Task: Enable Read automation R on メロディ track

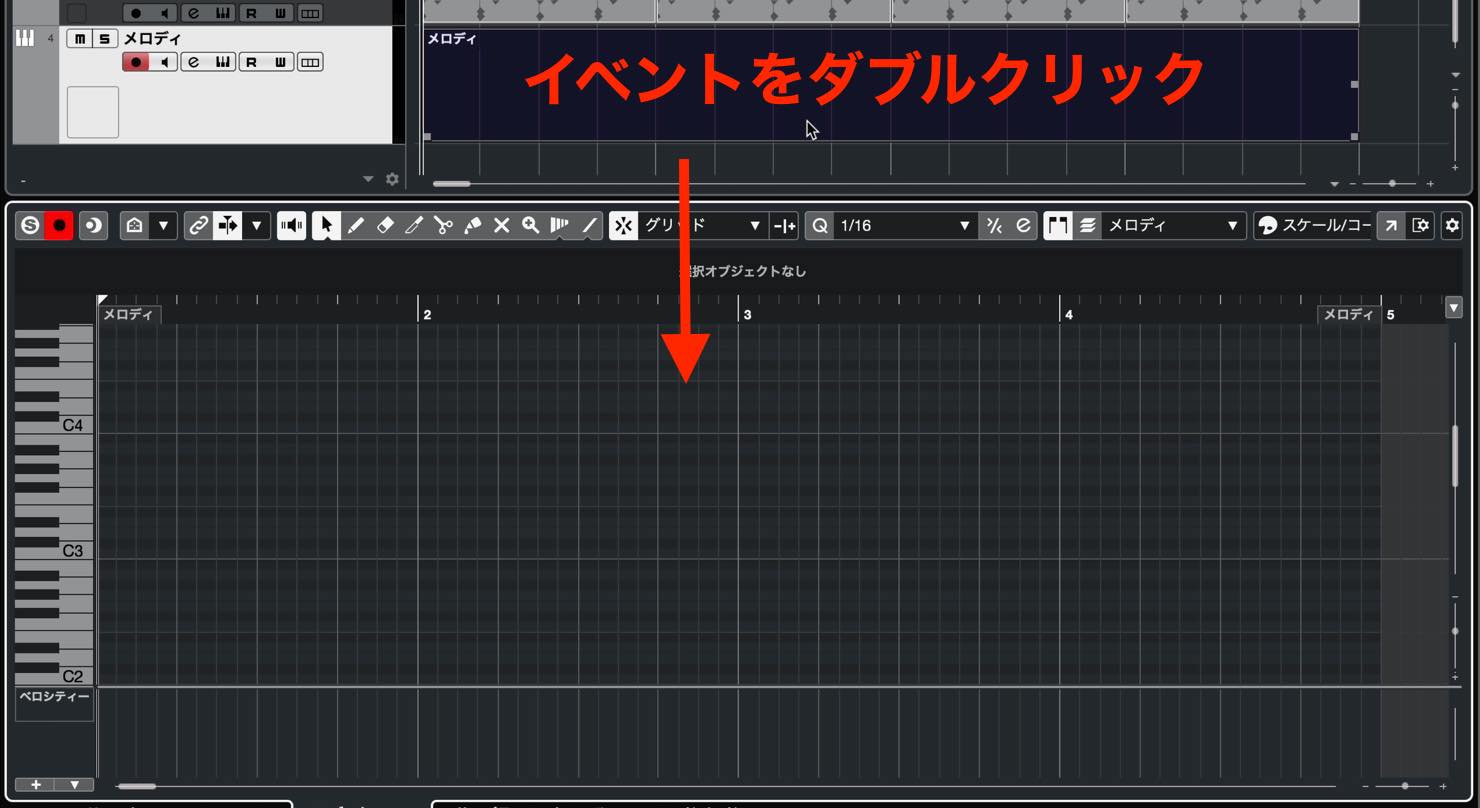Action: click(x=251, y=62)
